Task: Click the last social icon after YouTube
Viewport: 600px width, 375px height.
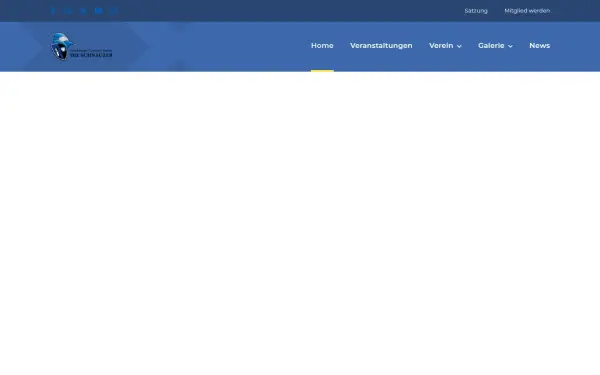Action: 114,11
